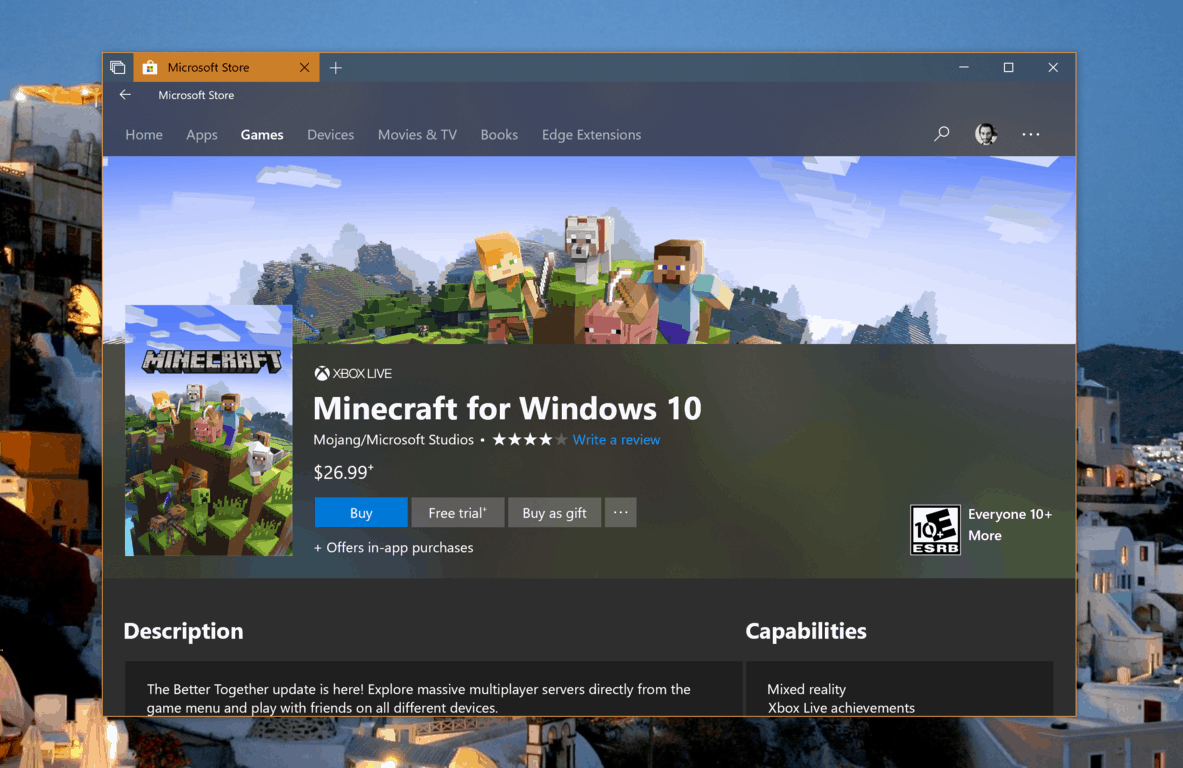Click the Mixed reality capability text

click(x=807, y=689)
